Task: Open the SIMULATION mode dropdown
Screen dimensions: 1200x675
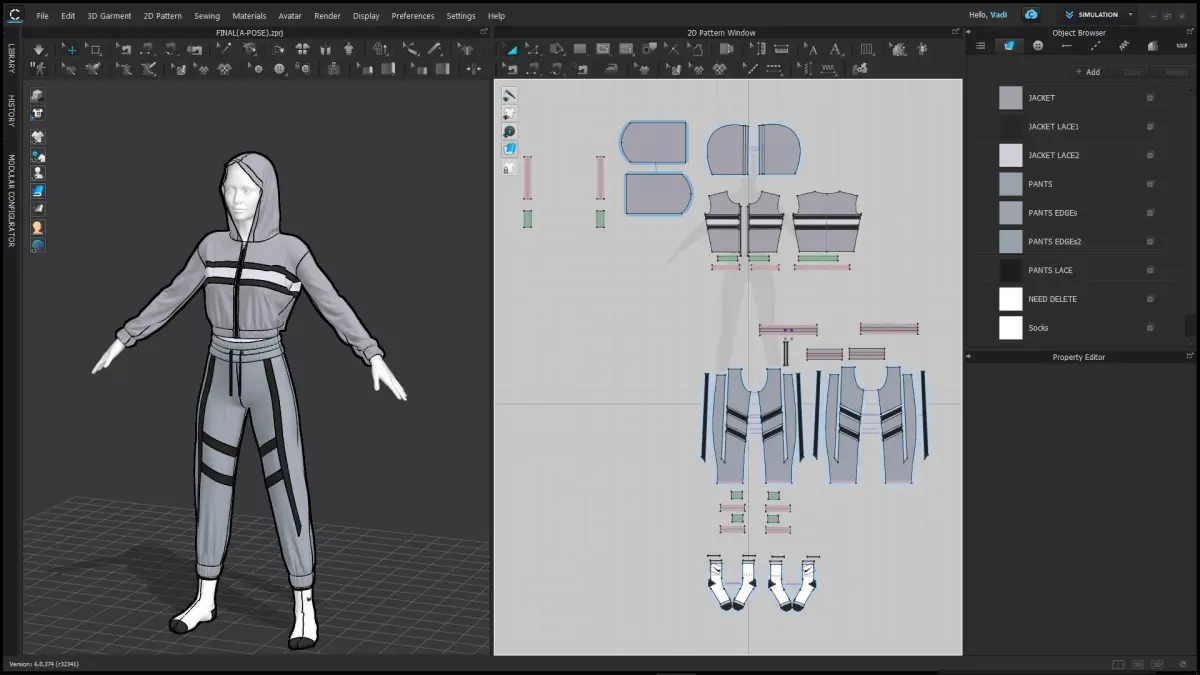Action: coord(1098,15)
